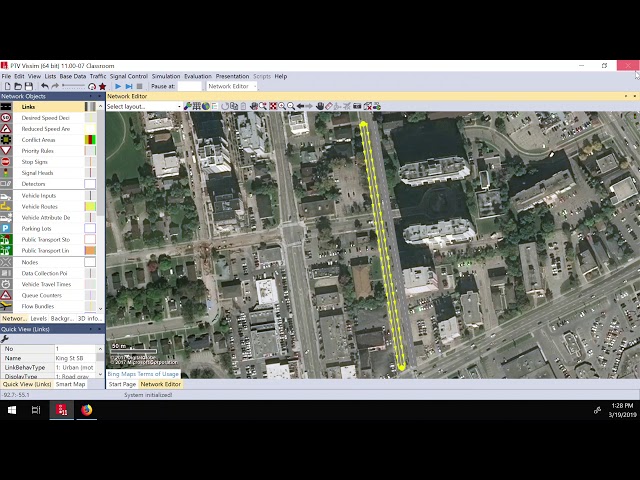Select Vehicle Inputs in Network Objects list
This screenshot has height=480, width=640.
pos(48,196)
